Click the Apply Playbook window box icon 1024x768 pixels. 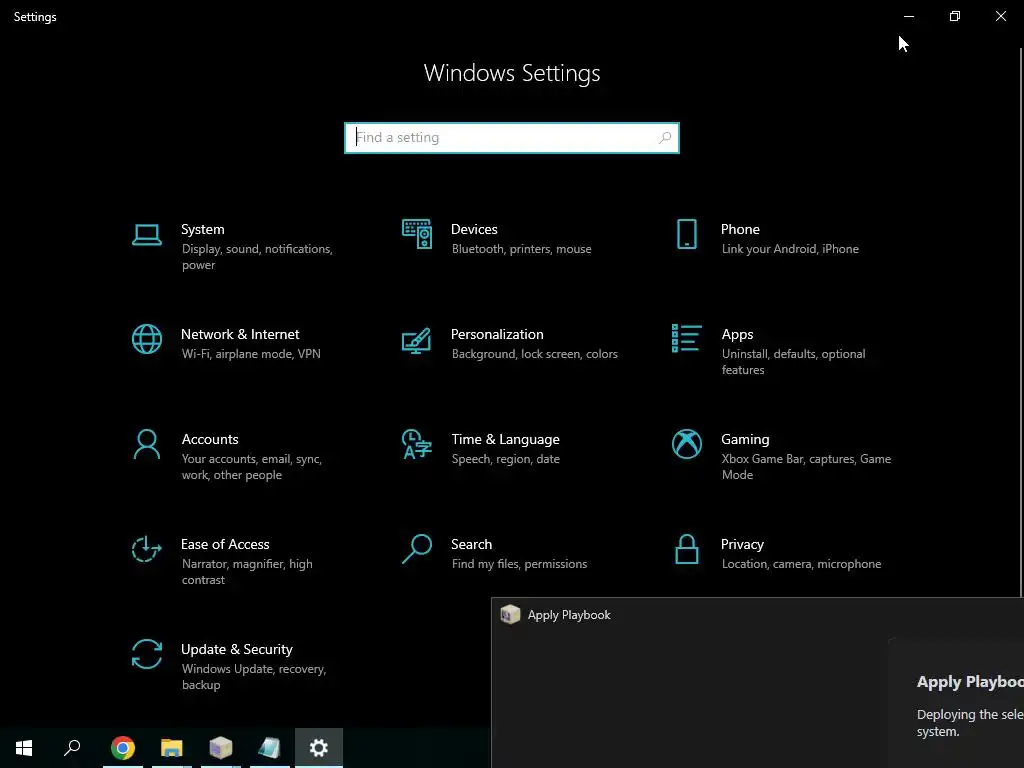510,615
